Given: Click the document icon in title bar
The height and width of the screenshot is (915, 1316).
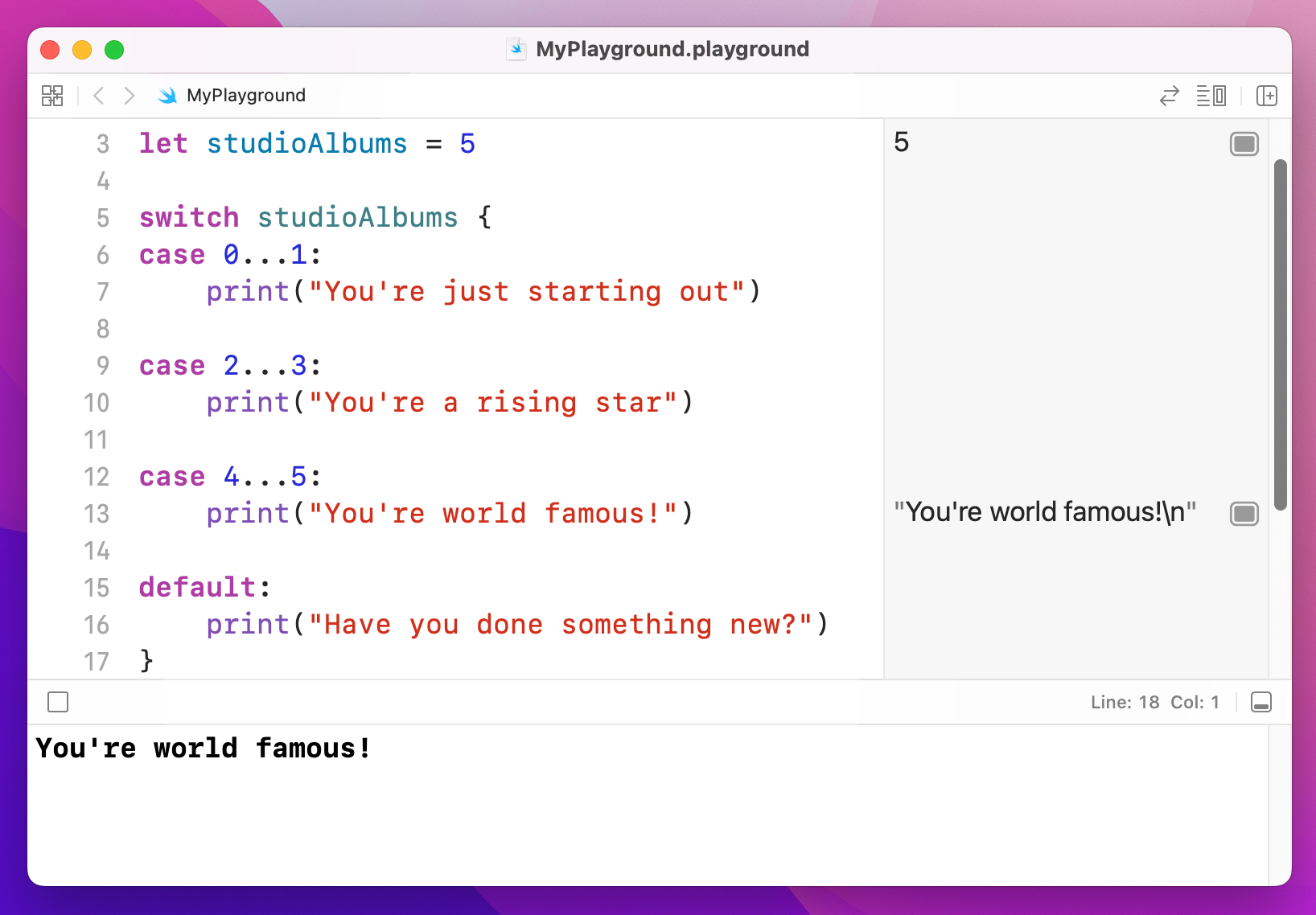Looking at the screenshot, I should [x=516, y=49].
